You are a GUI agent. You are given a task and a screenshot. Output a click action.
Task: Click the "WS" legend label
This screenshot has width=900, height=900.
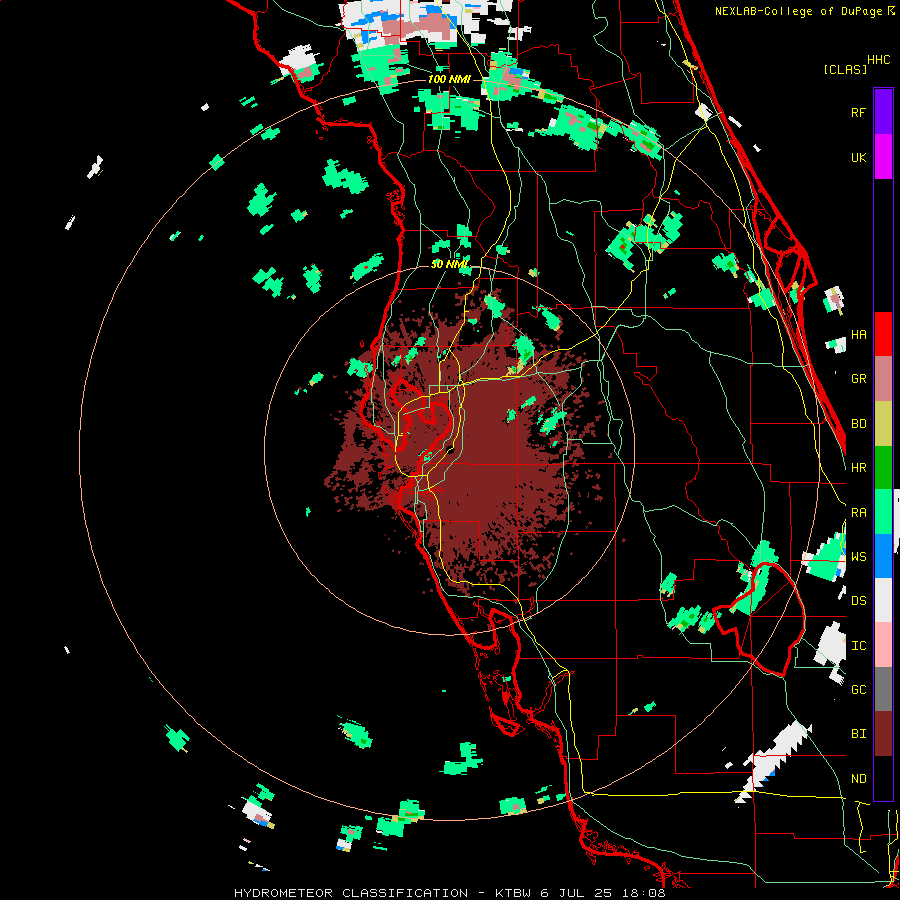pos(858,557)
